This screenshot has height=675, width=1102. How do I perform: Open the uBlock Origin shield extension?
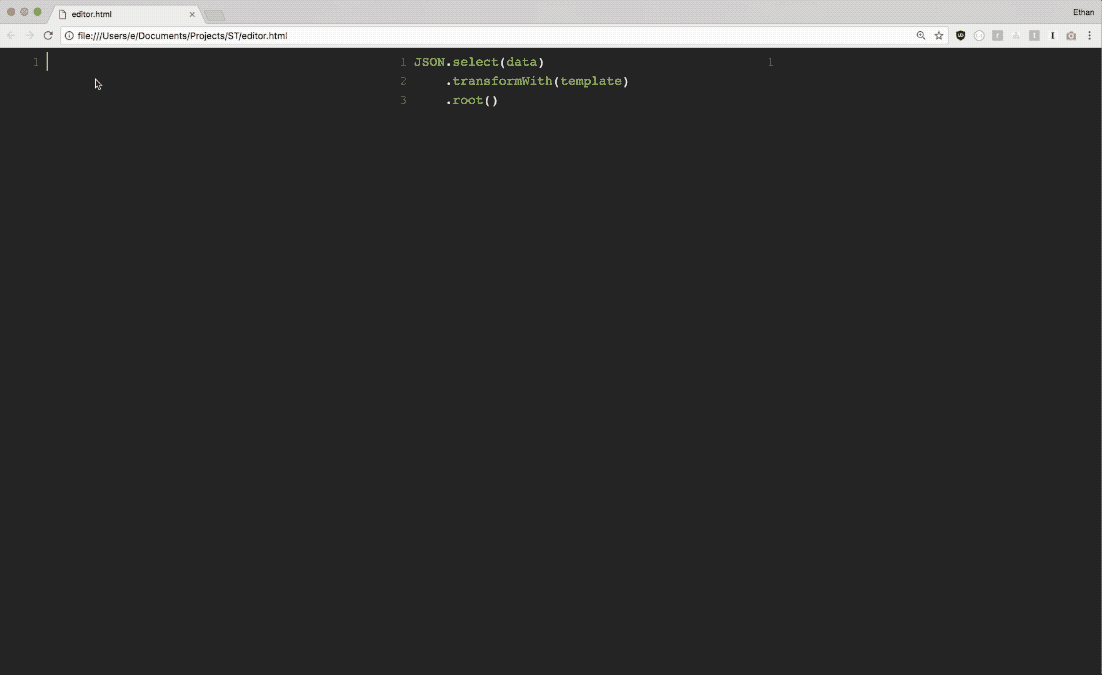(961, 35)
